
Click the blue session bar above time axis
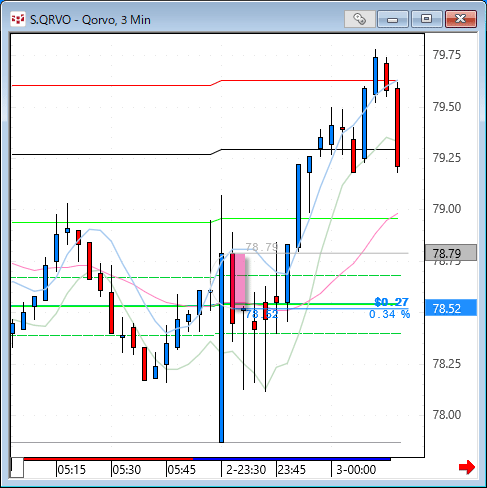(x=292, y=459)
